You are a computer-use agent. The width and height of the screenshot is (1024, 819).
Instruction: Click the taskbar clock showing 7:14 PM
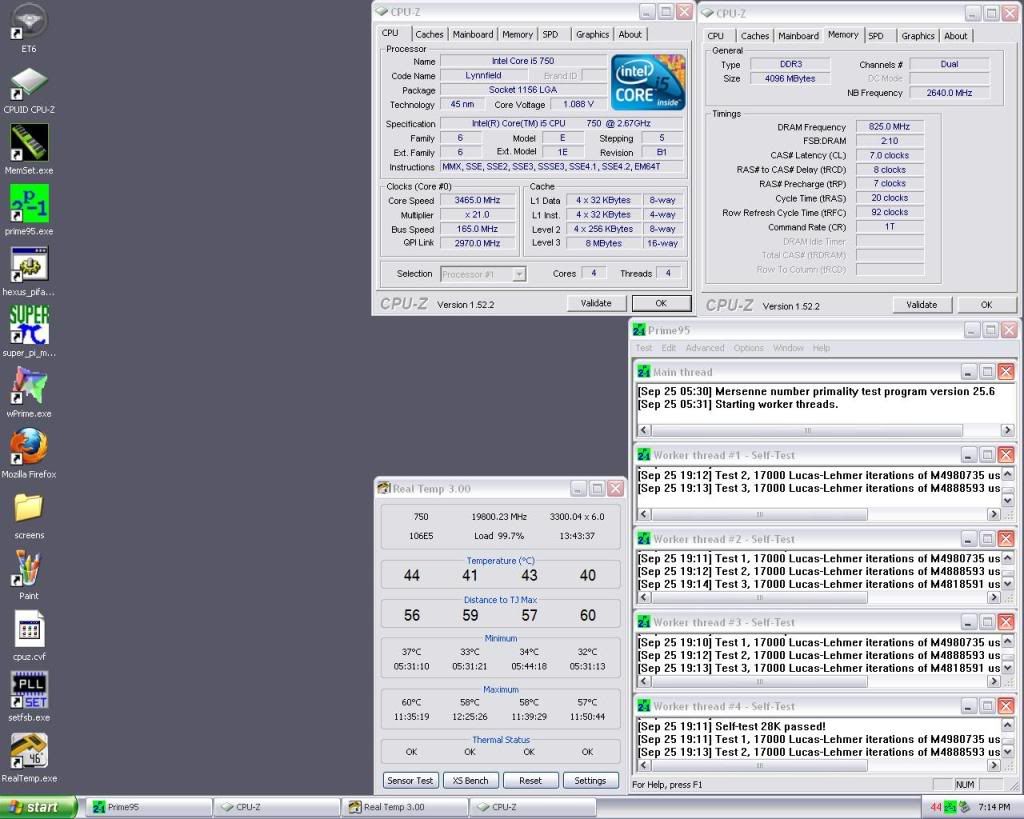(x=994, y=807)
